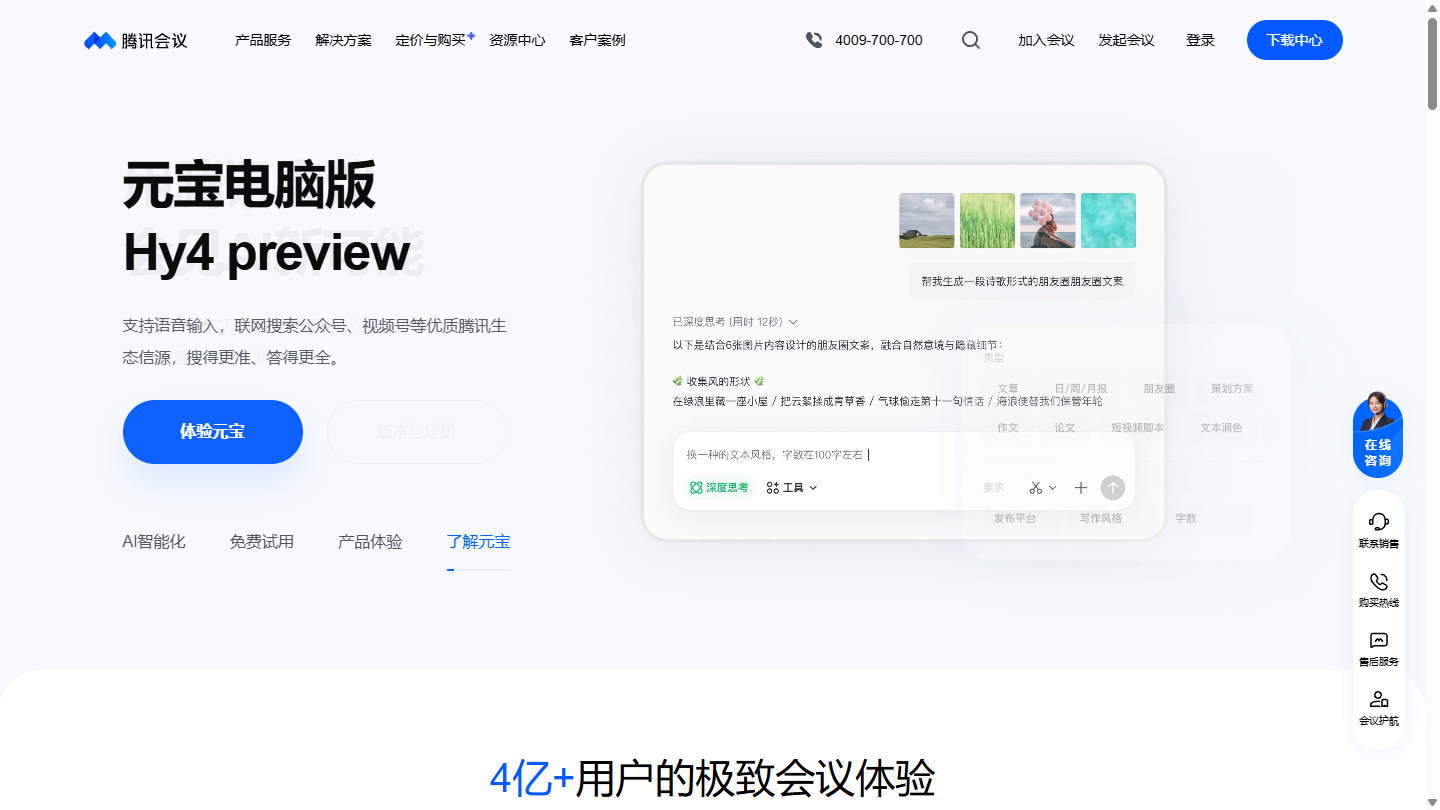The width and height of the screenshot is (1440, 810).
Task: Click the 会议护航 person icon
Action: click(1379, 699)
